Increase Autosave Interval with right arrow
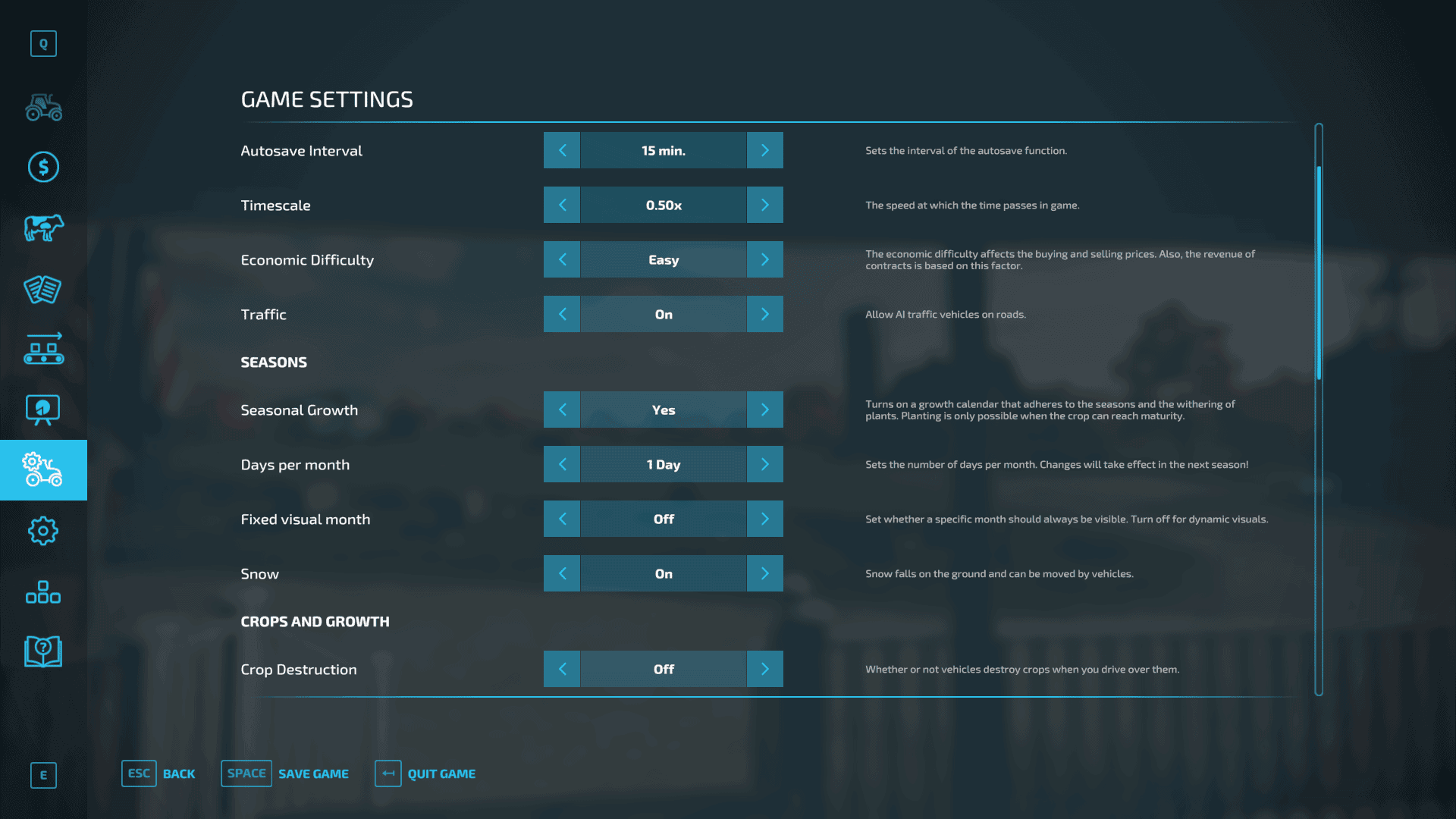 [x=765, y=150]
